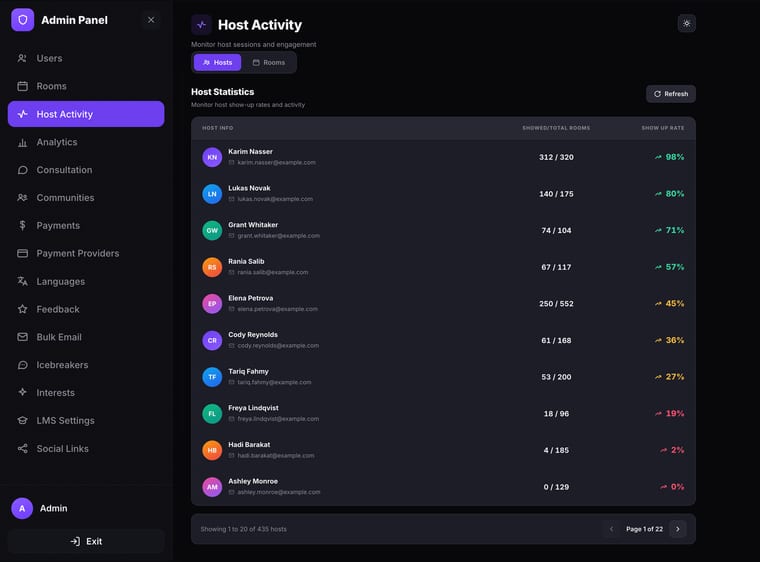
Task: Click the 19% show up rate
Action: pos(675,414)
